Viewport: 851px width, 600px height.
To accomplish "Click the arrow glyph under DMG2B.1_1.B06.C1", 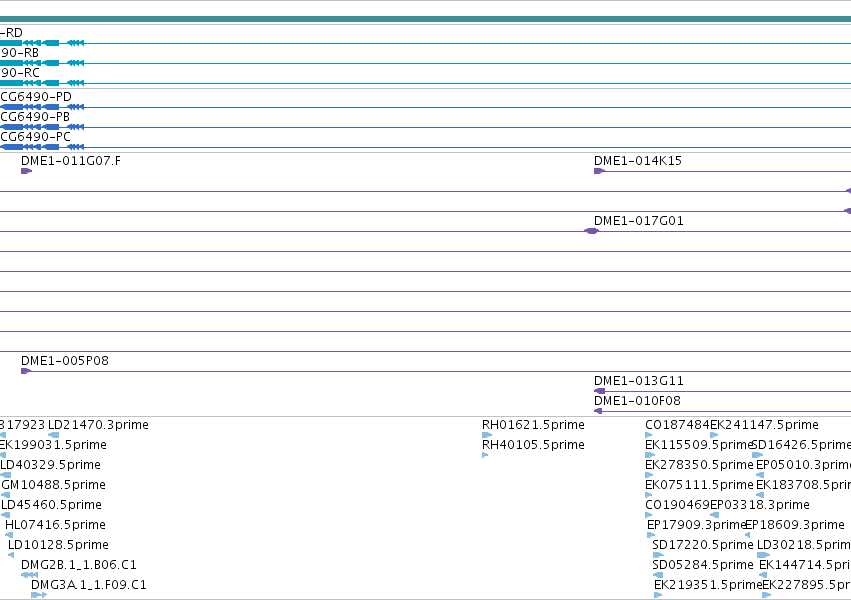I will coord(29,575).
